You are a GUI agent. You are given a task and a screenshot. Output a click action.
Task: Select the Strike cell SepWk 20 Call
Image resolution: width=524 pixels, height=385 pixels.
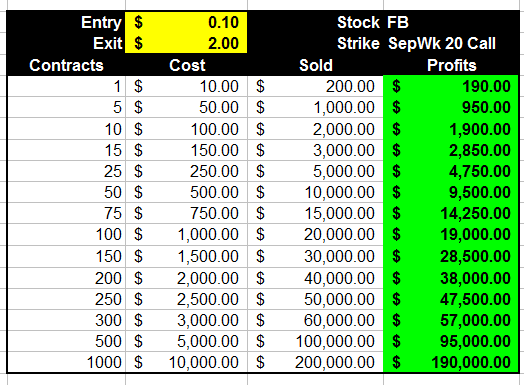tap(451, 43)
